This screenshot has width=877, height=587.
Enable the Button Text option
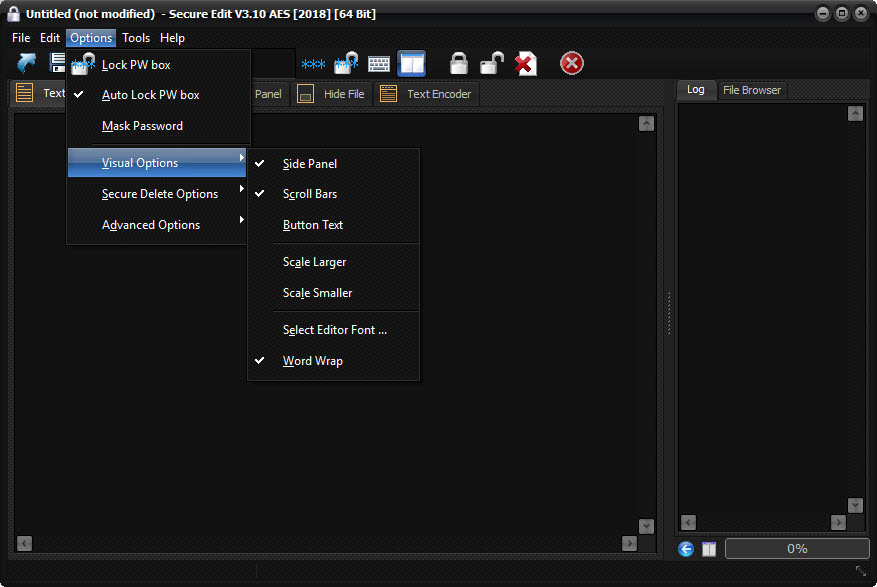[x=333, y=225]
